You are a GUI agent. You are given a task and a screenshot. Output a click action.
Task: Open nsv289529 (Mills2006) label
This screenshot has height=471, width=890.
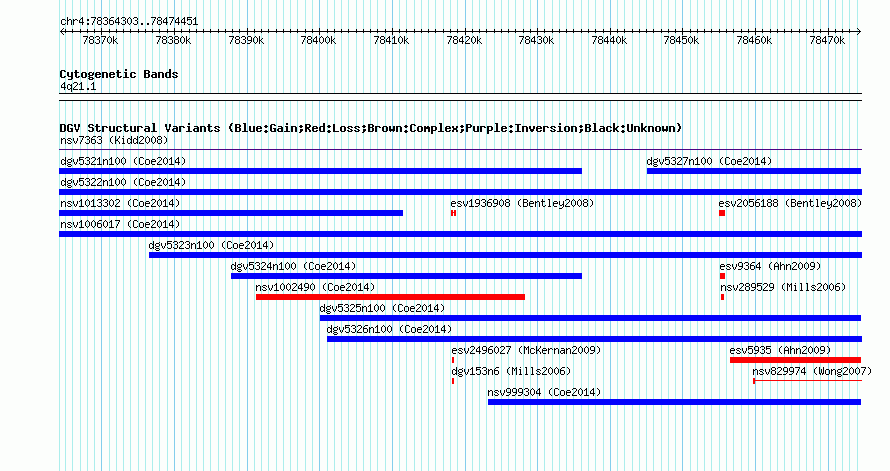pos(783,287)
